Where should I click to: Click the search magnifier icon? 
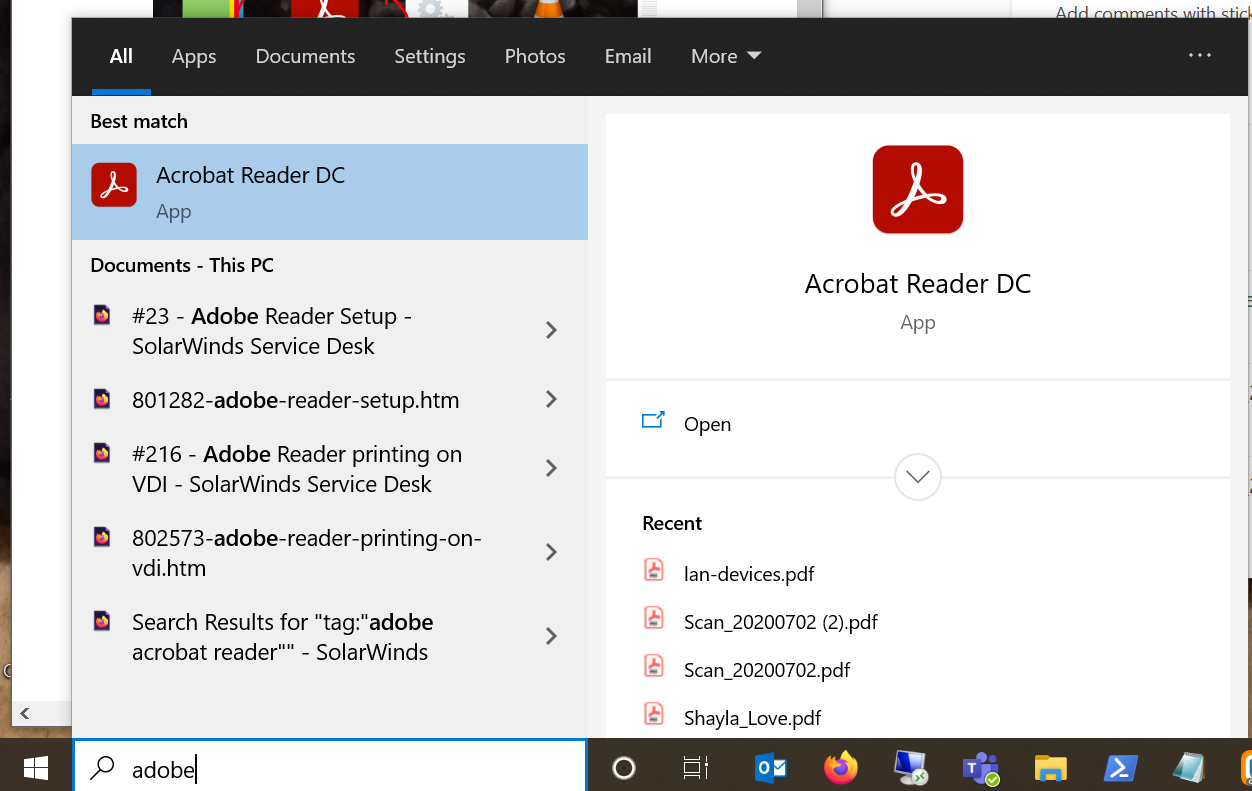102,768
